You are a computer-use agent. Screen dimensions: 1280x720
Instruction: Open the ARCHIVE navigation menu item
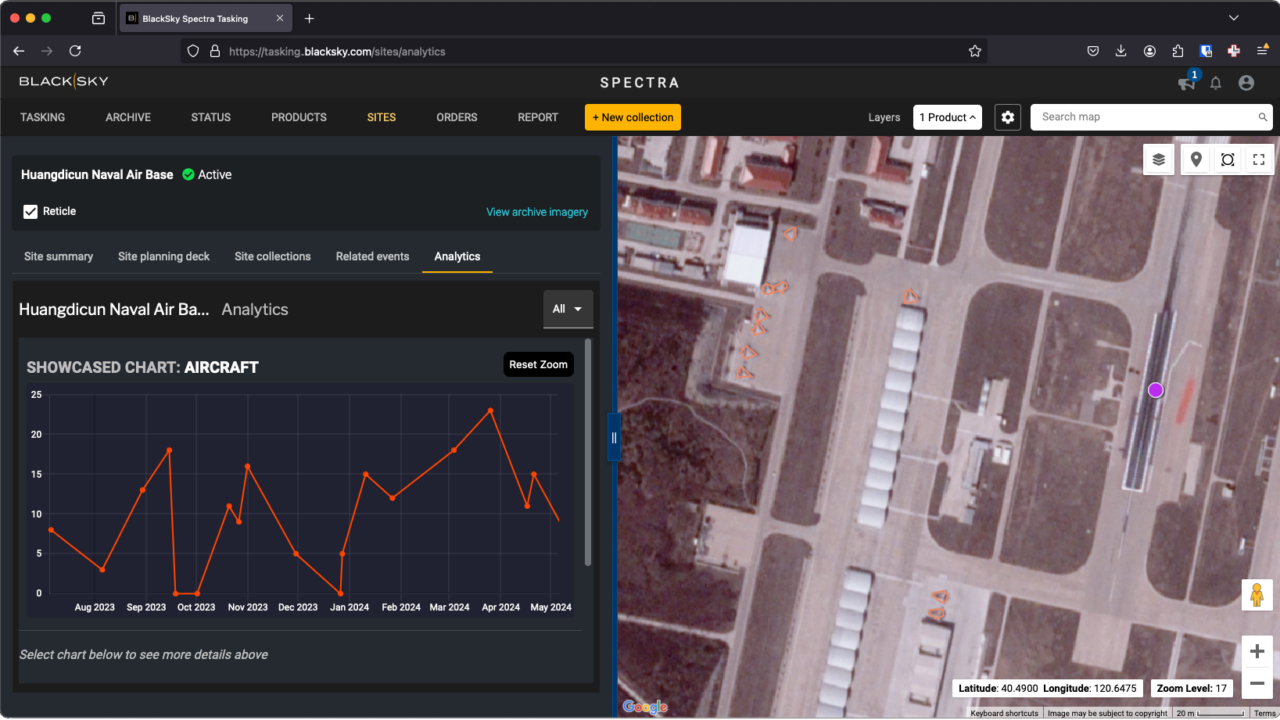click(x=127, y=117)
